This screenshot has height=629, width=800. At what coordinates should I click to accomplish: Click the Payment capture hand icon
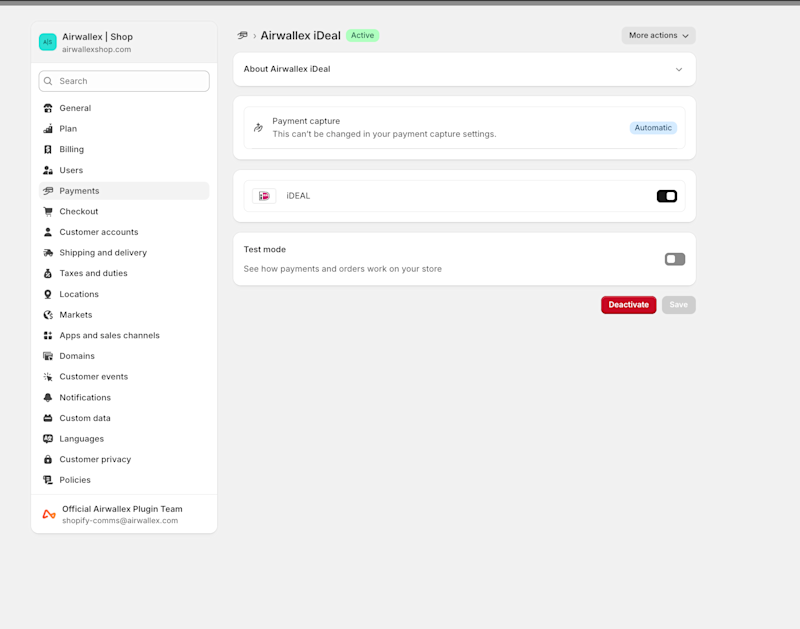tap(259, 128)
